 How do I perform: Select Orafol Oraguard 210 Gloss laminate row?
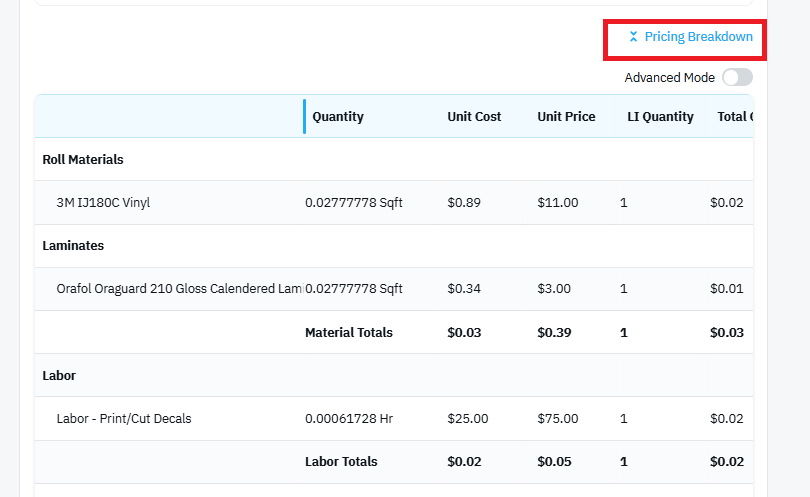click(x=394, y=289)
